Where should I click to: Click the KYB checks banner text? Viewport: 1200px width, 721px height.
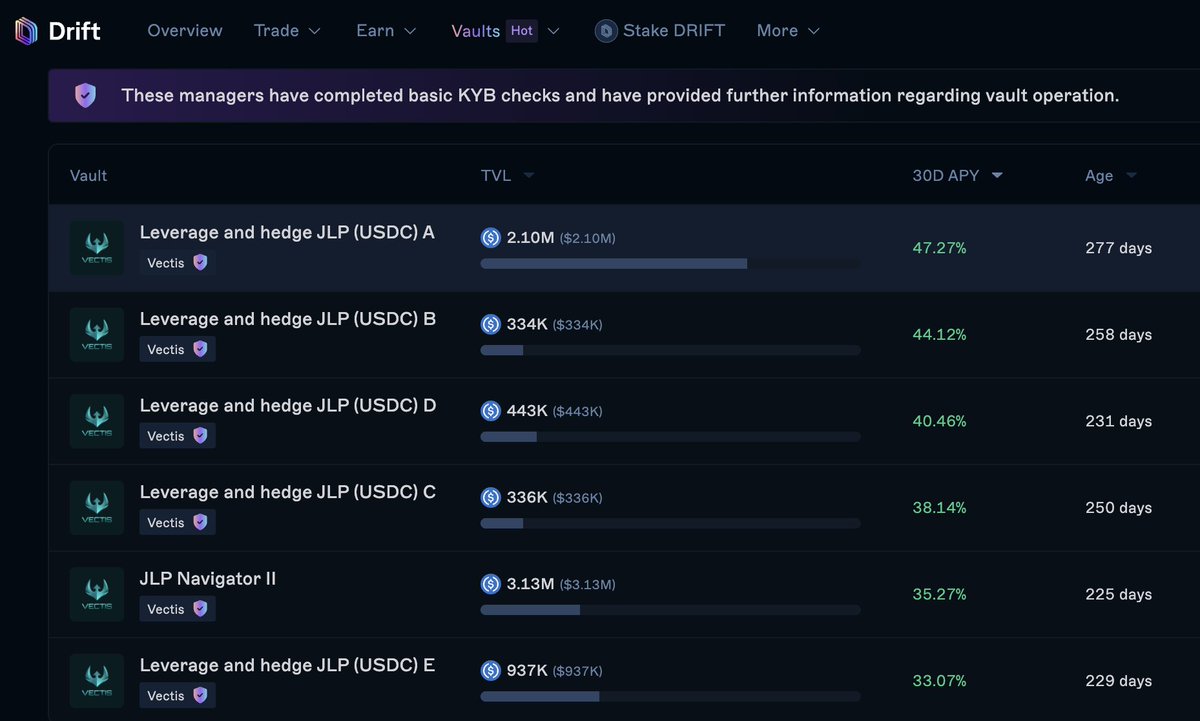620,96
